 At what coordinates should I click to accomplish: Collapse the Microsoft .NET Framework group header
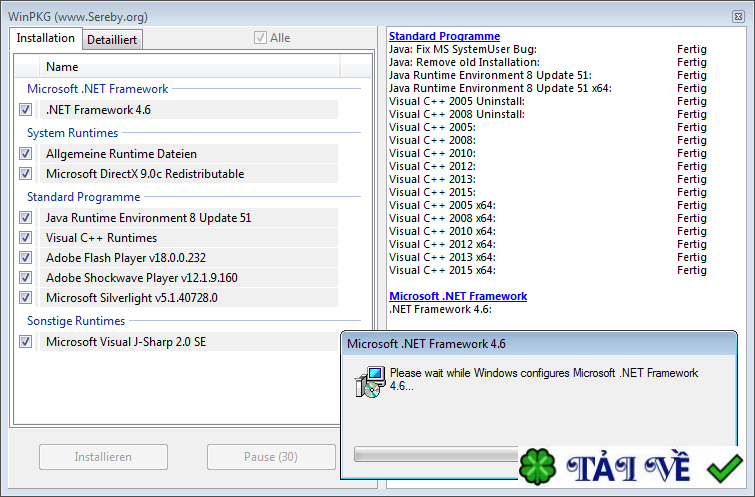click(98, 89)
